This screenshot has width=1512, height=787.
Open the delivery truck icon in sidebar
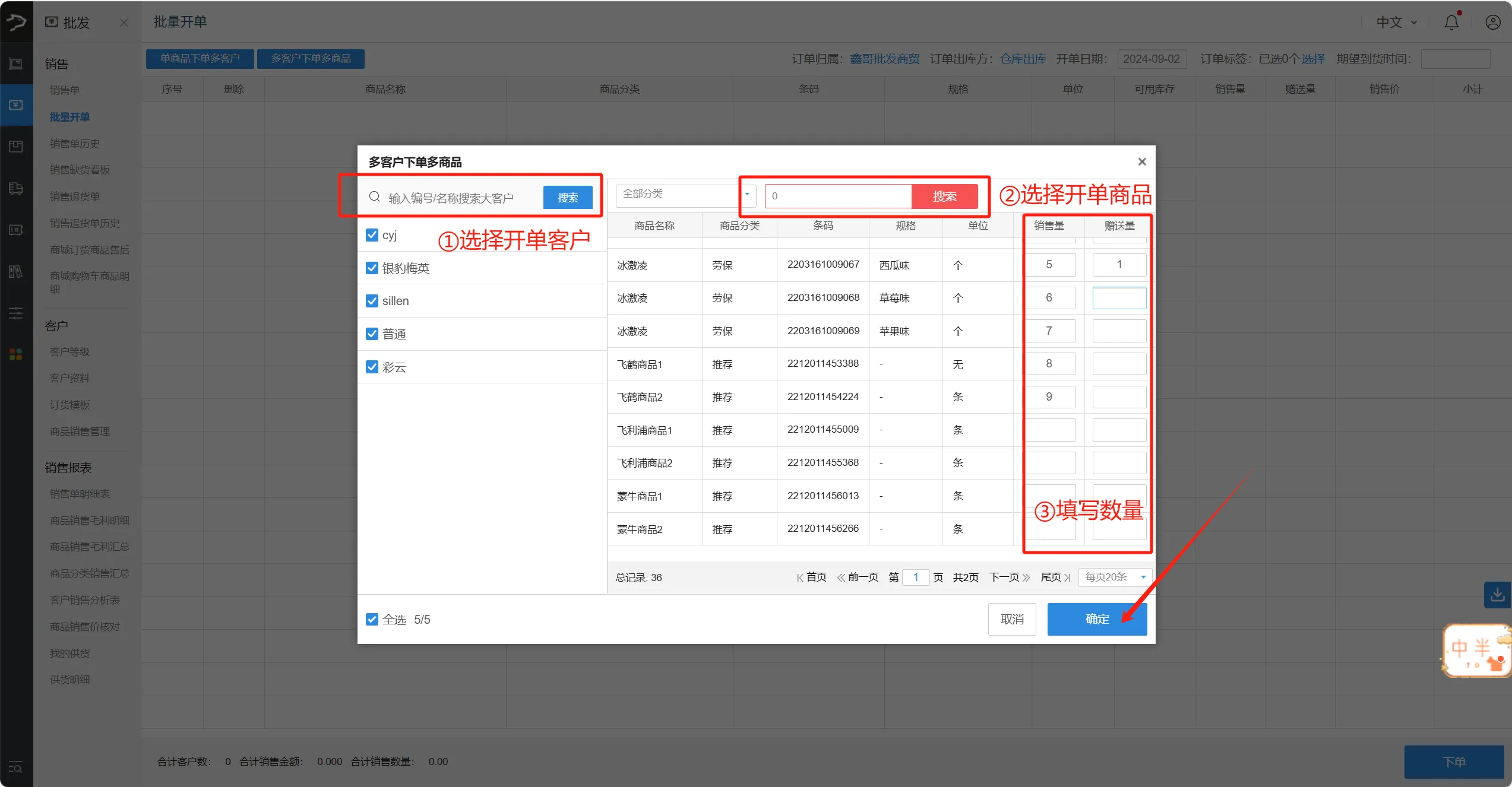pyautogui.click(x=15, y=188)
